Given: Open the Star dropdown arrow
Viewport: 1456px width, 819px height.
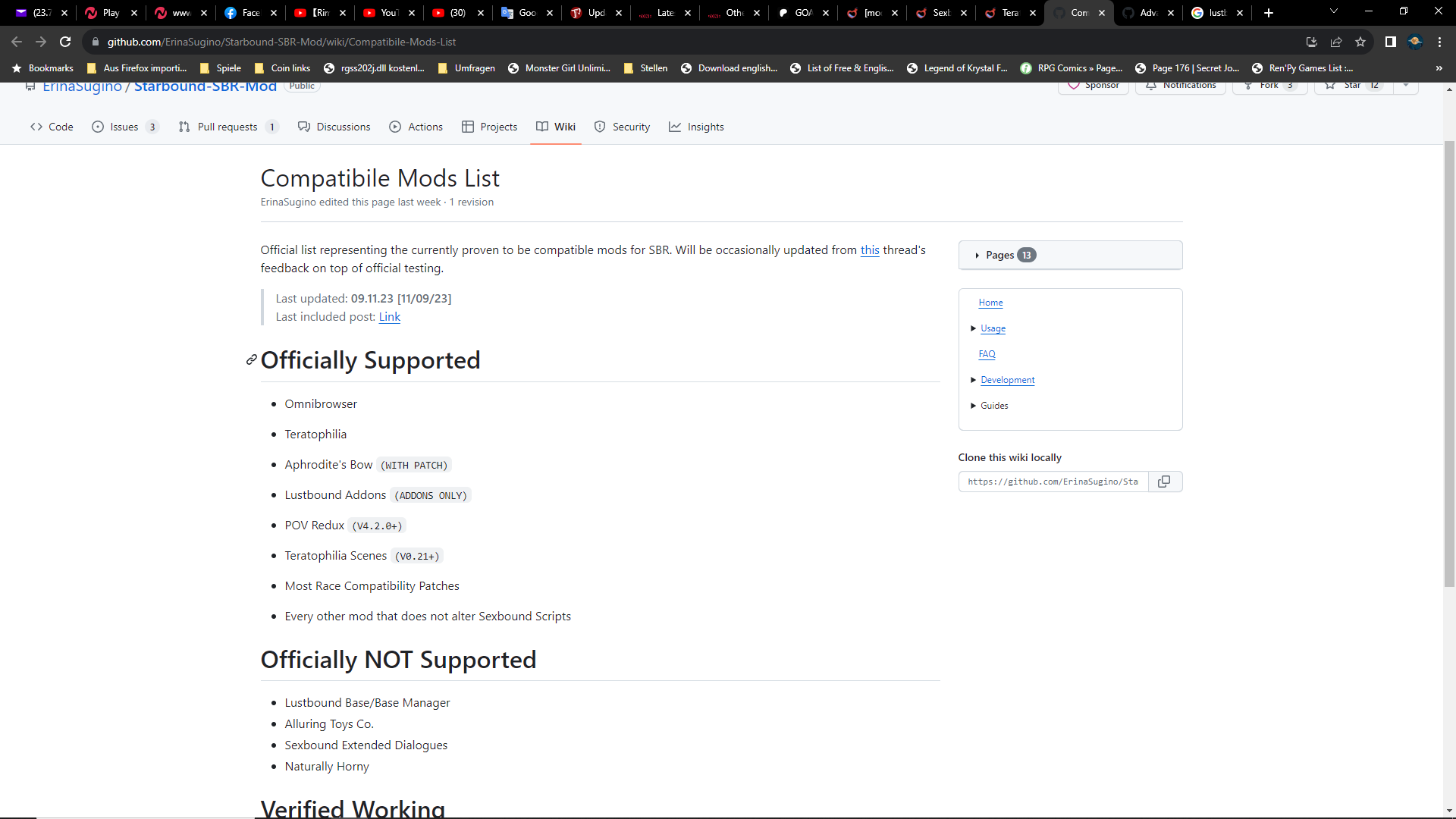Looking at the screenshot, I should pos(1405,86).
